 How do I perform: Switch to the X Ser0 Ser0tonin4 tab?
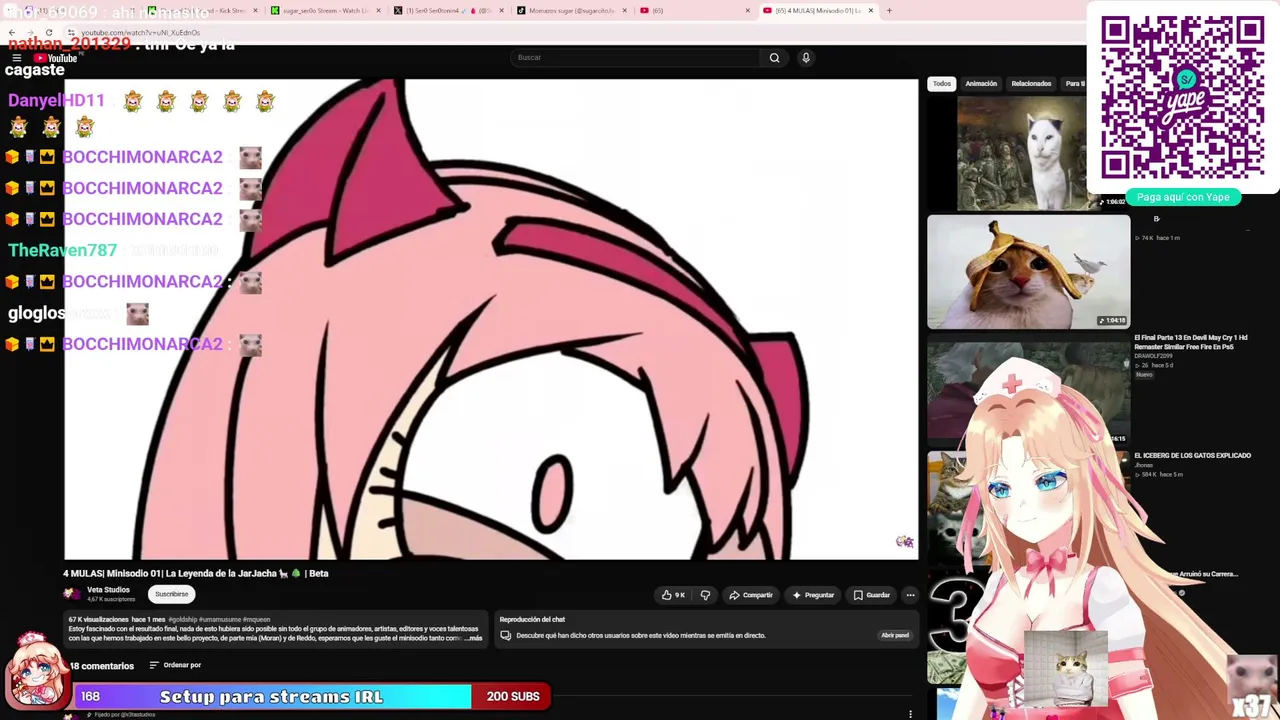pos(449,11)
